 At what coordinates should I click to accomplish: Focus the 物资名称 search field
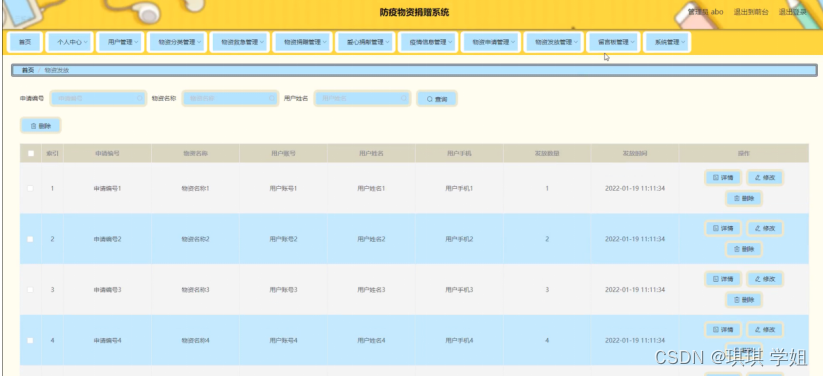coord(230,99)
